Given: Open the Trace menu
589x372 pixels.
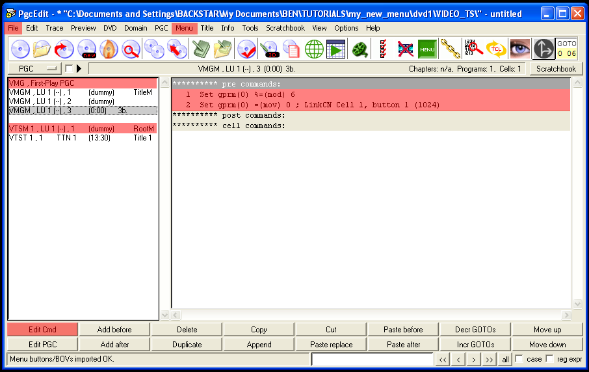Looking at the screenshot, I should click(54, 28).
